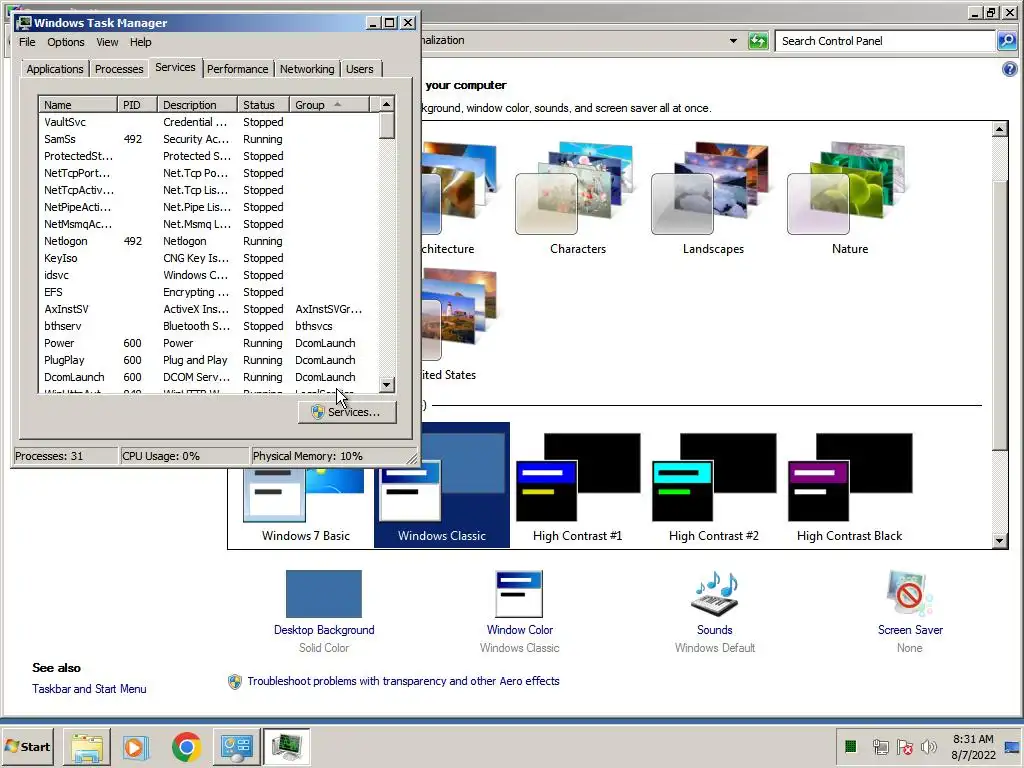Switch to the Applications tab
Image resolution: width=1024 pixels, height=768 pixels.
[55, 69]
